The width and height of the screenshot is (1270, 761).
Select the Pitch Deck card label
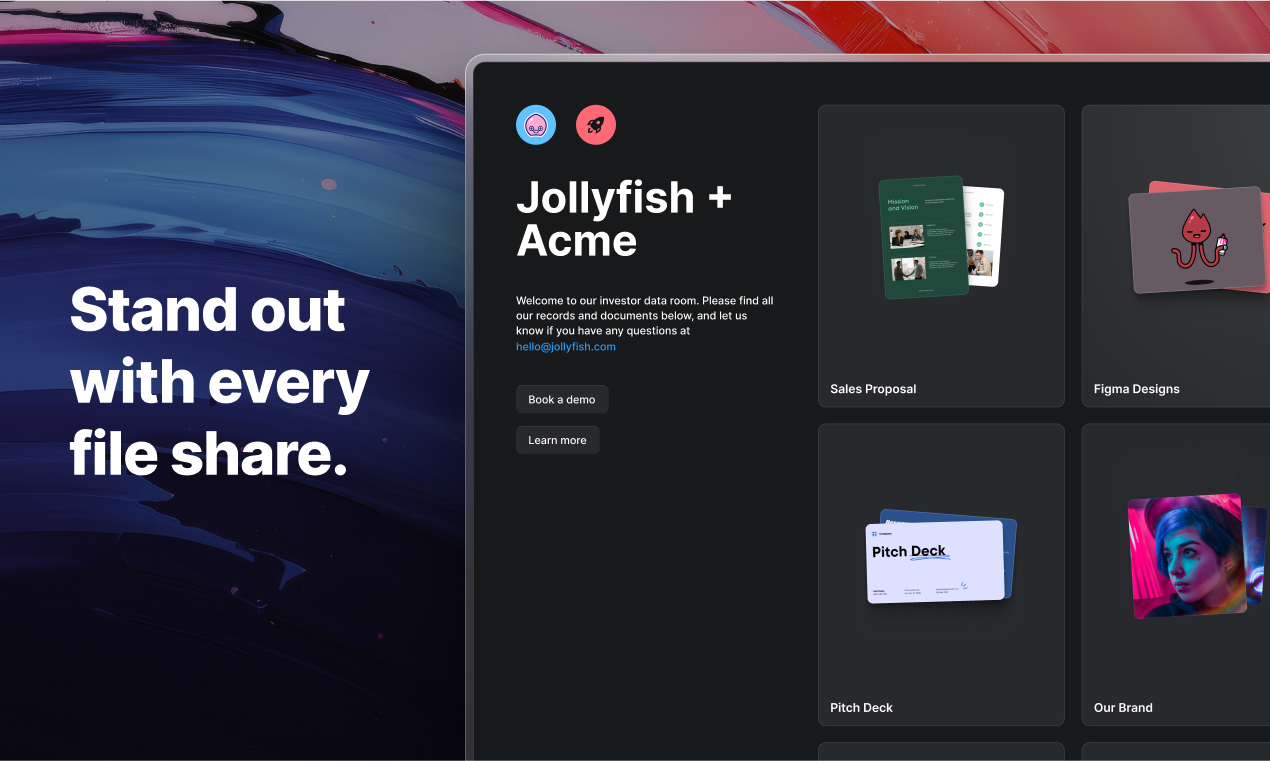pyautogui.click(x=861, y=708)
